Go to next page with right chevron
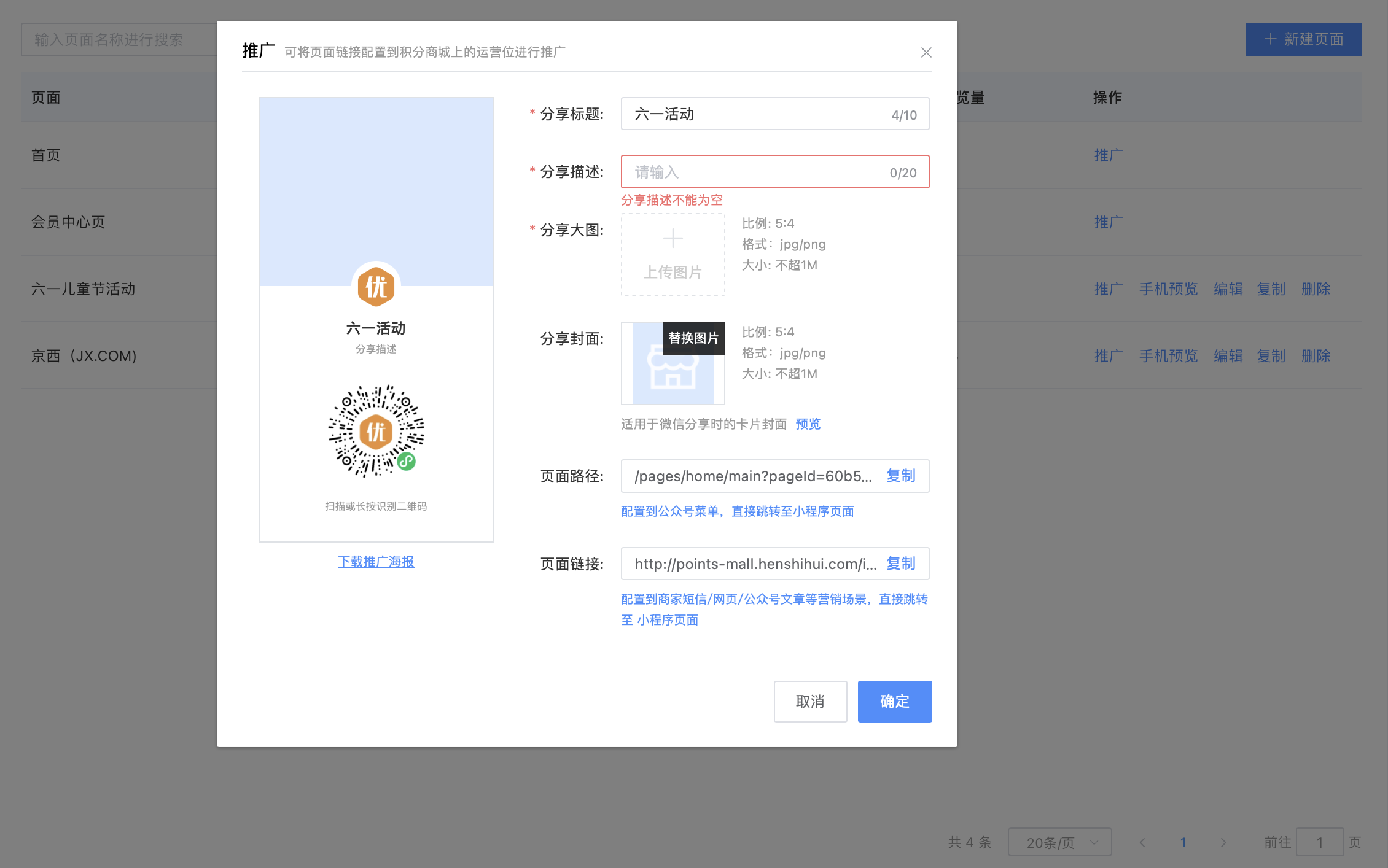 pos(1223,842)
